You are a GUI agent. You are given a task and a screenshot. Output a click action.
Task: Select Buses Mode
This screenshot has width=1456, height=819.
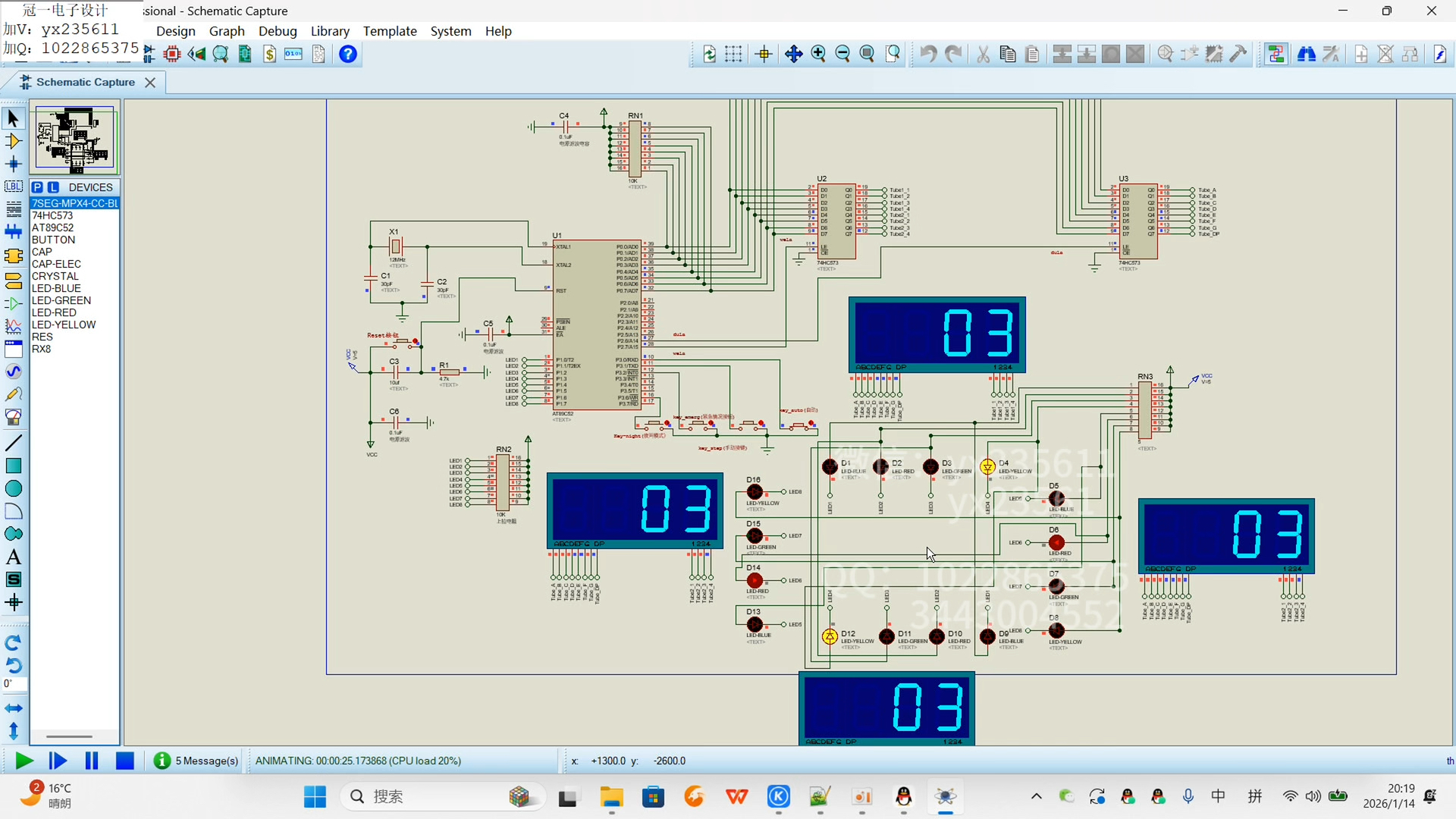click(13, 232)
